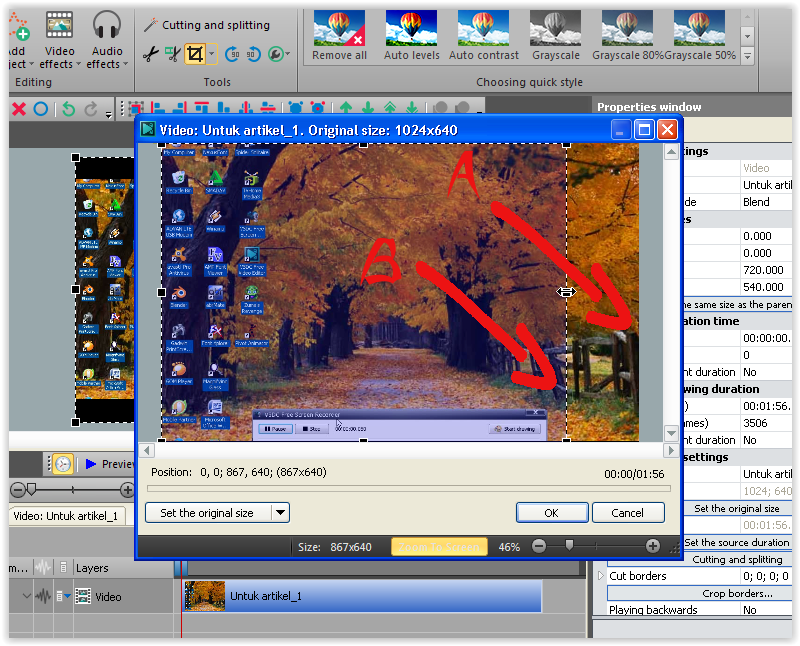Click Set the source duration button

736,542
